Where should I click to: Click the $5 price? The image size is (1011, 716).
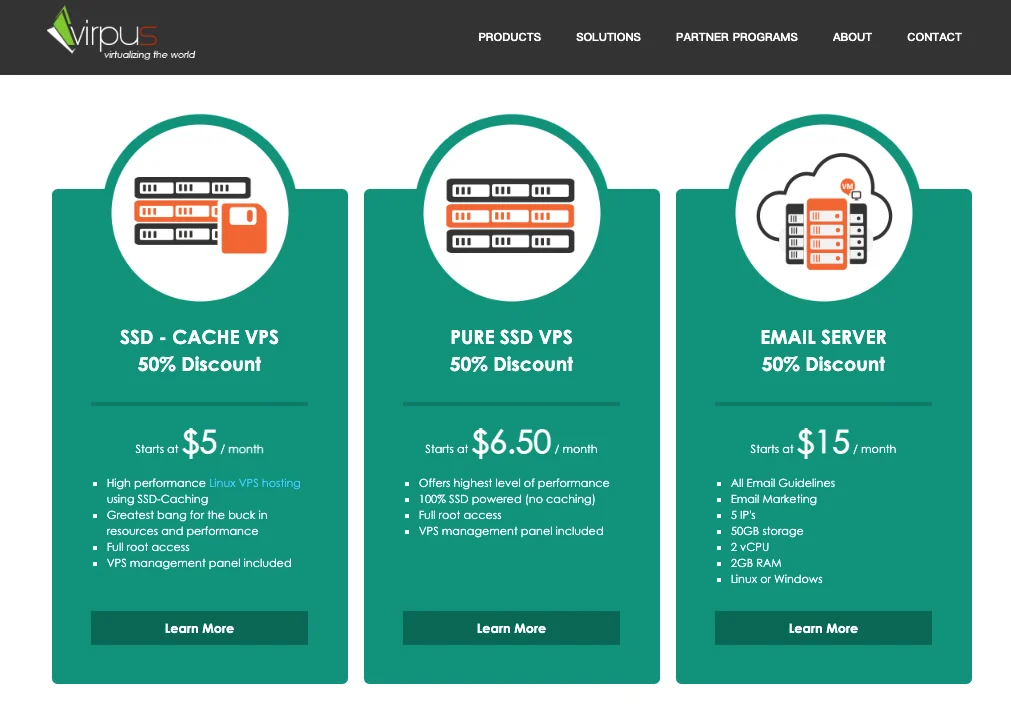pyautogui.click(x=200, y=443)
